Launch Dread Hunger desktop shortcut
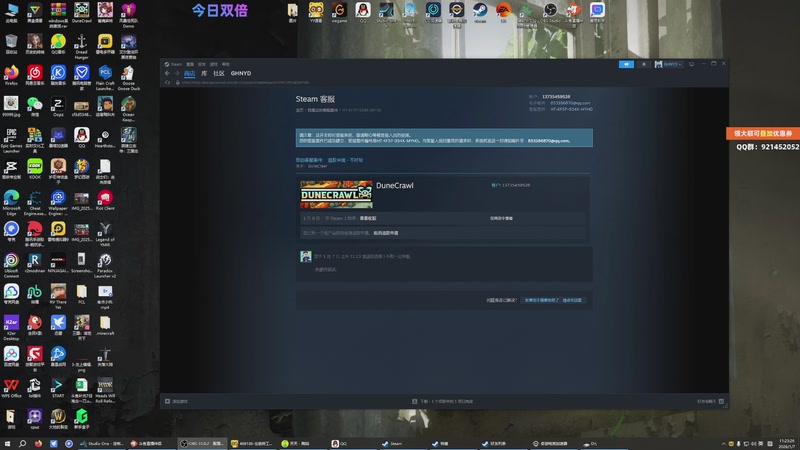Viewport: 800px width, 450px height. 82,47
